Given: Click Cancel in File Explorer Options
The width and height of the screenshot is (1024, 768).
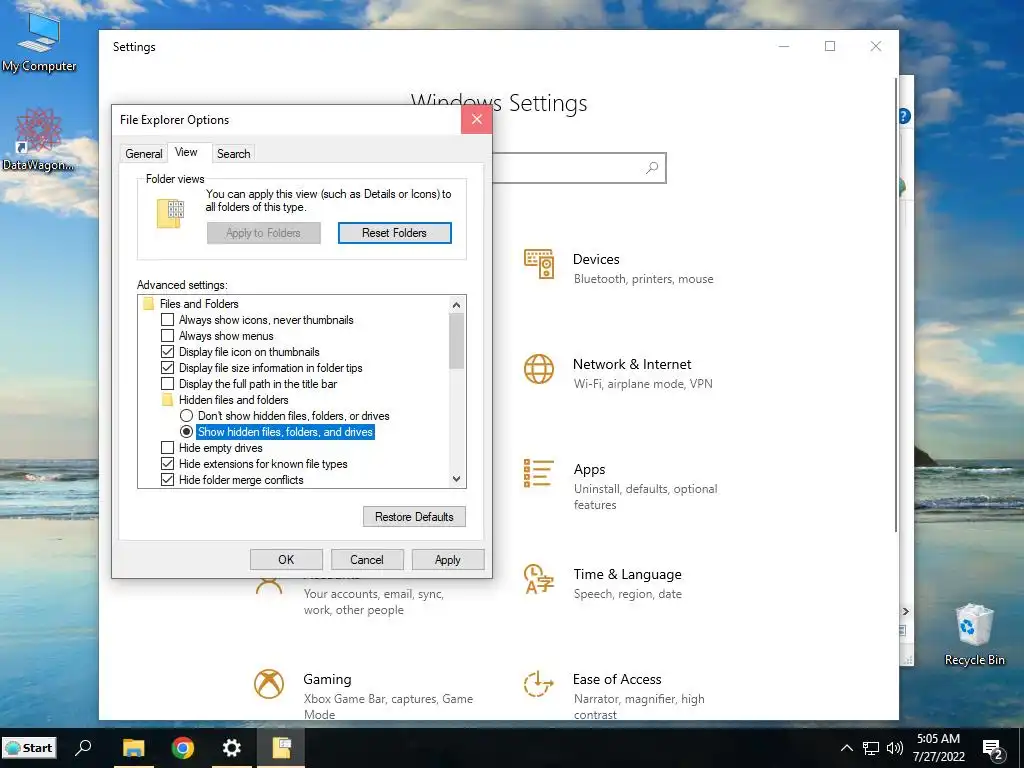Looking at the screenshot, I should pyautogui.click(x=367, y=560).
